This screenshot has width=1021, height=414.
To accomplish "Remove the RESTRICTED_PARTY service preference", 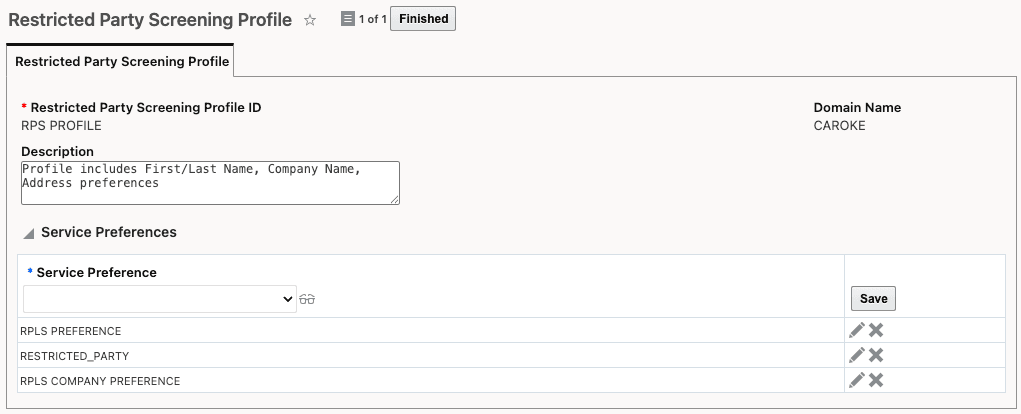I will [x=876, y=355].
